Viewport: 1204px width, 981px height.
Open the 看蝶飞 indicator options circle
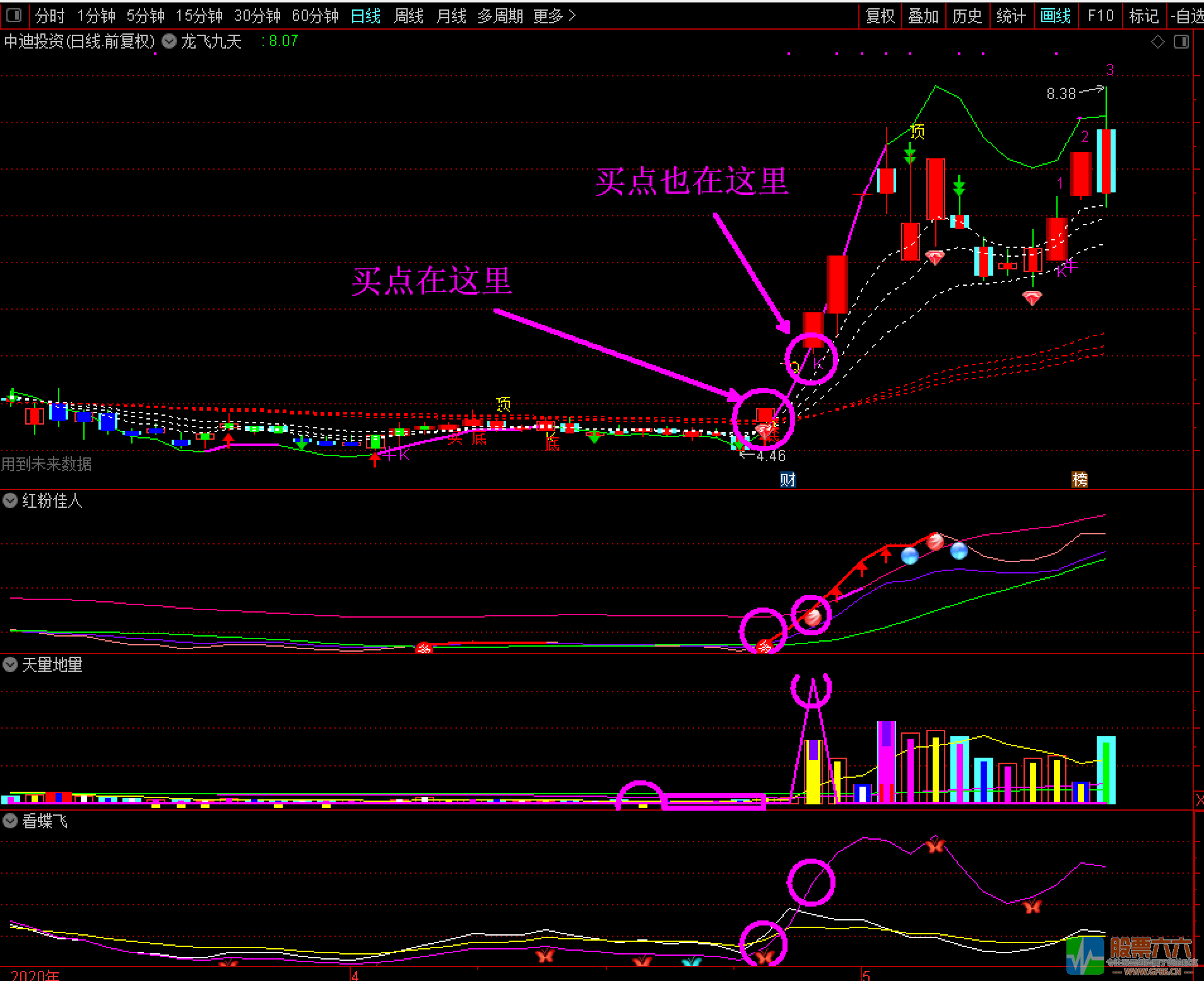point(10,821)
